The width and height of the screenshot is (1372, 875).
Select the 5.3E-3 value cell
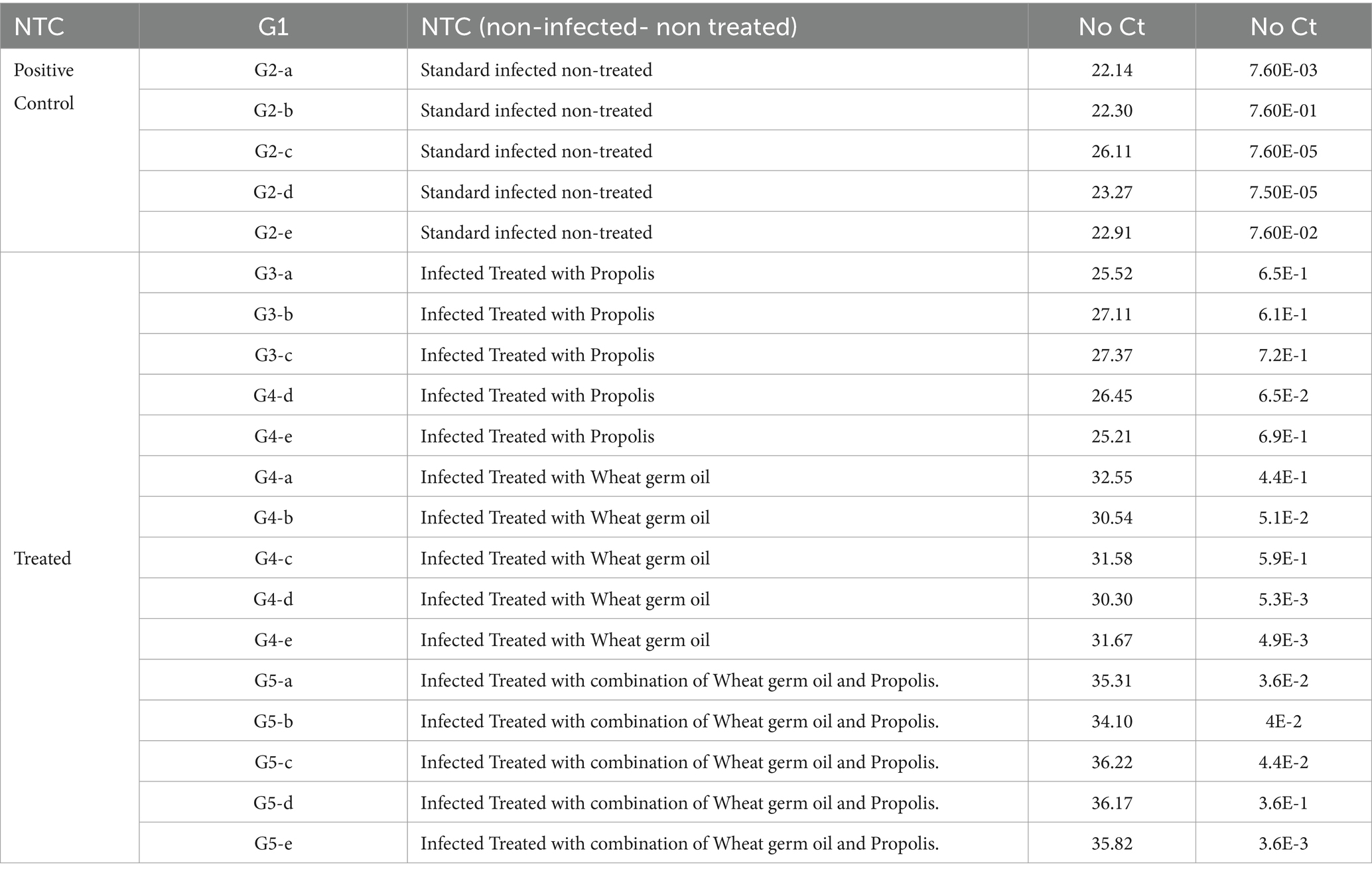1283,599
